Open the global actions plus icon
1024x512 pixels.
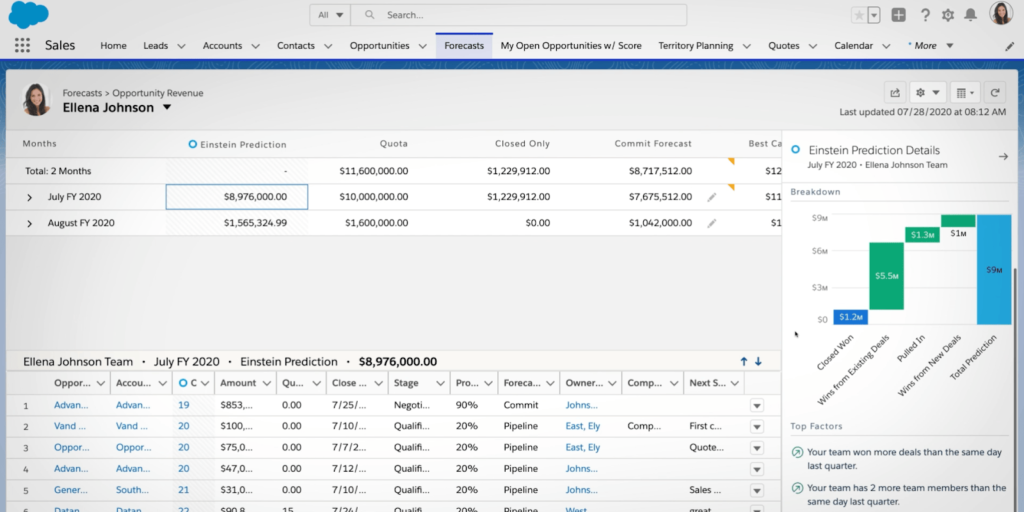(899, 15)
